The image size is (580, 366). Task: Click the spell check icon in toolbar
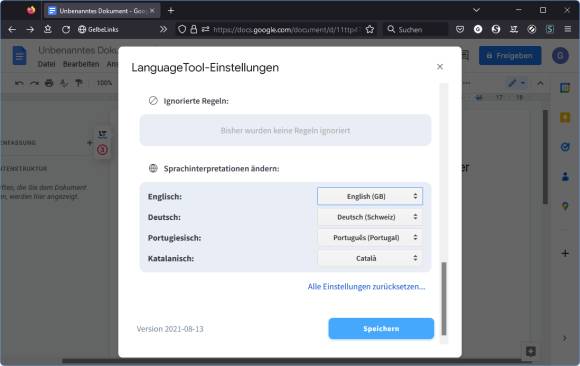tap(64, 83)
